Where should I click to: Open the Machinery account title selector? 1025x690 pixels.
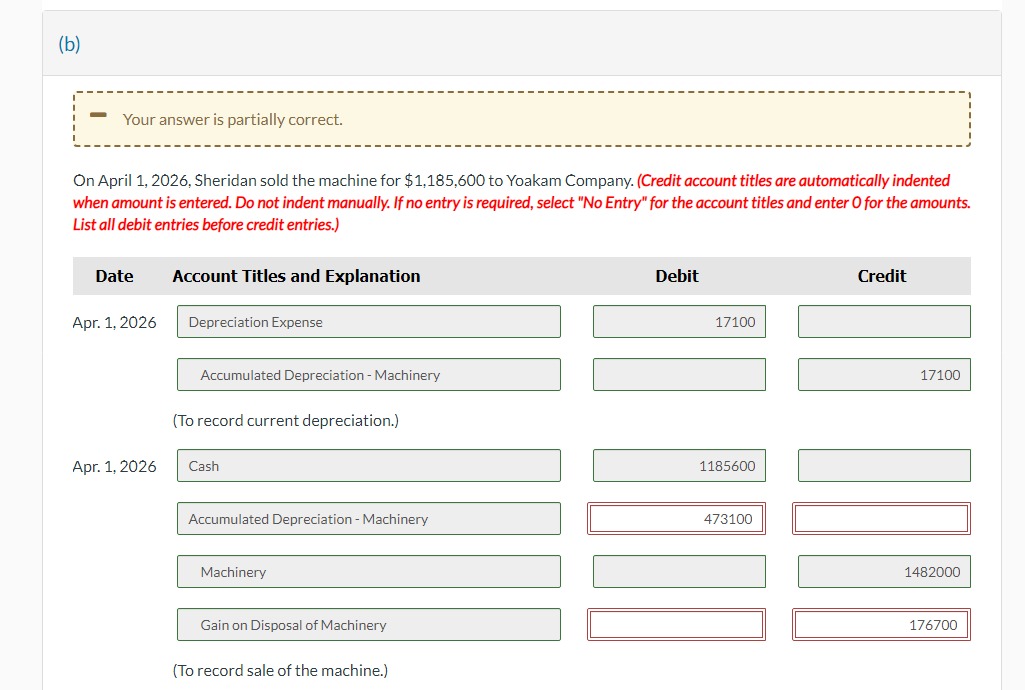click(368, 571)
